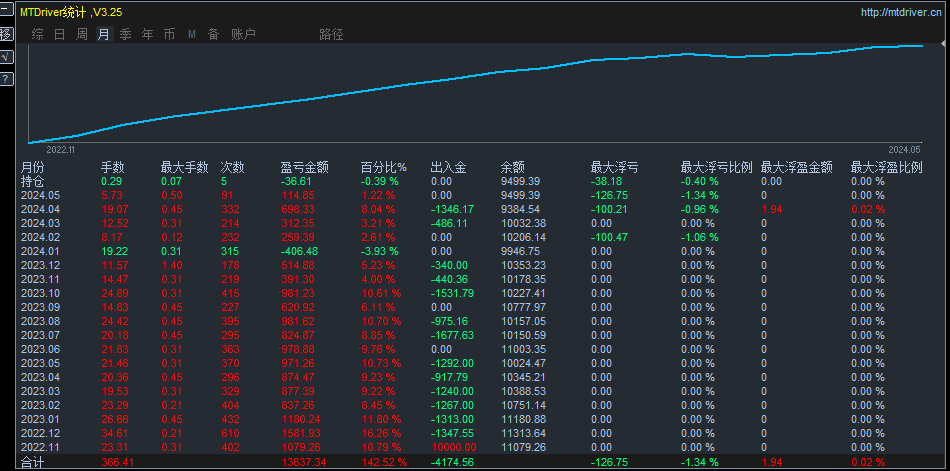
Task: Click the 10000.00 deposit in 2022.11
Action: [454, 447]
